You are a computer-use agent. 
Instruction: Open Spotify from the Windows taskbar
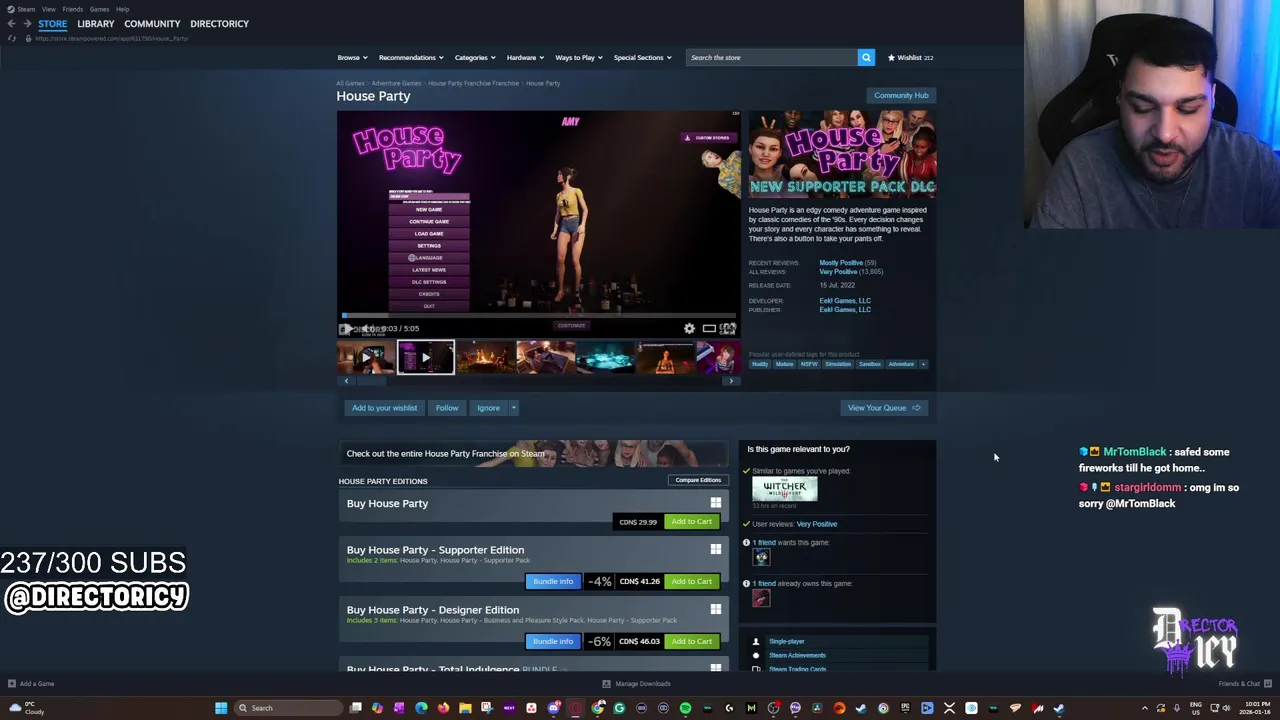click(685, 708)
